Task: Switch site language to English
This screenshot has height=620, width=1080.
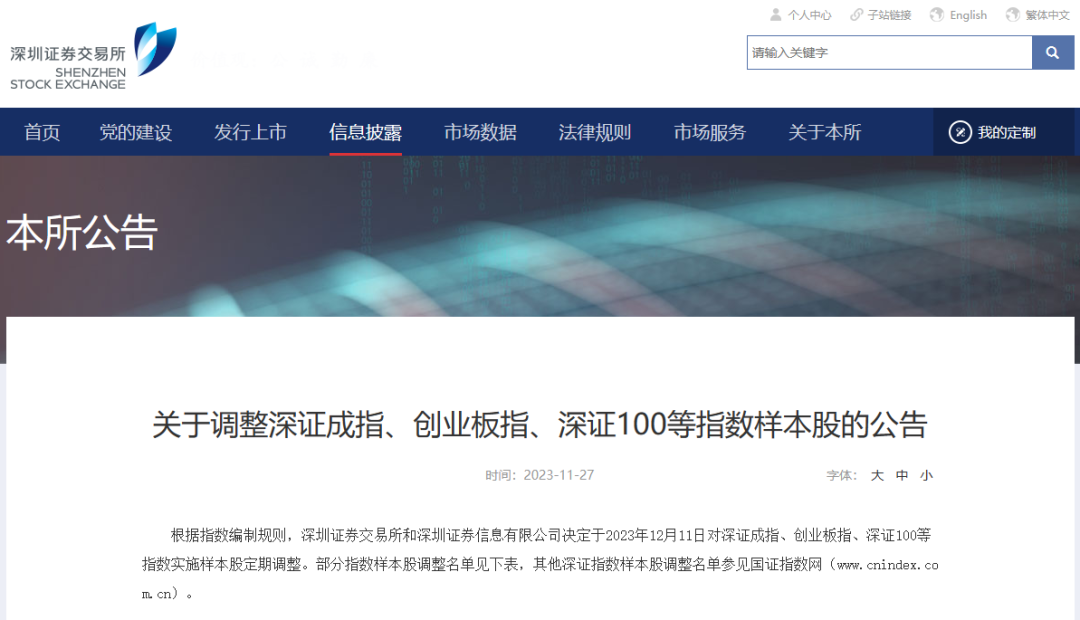Action: click(968, 14)
